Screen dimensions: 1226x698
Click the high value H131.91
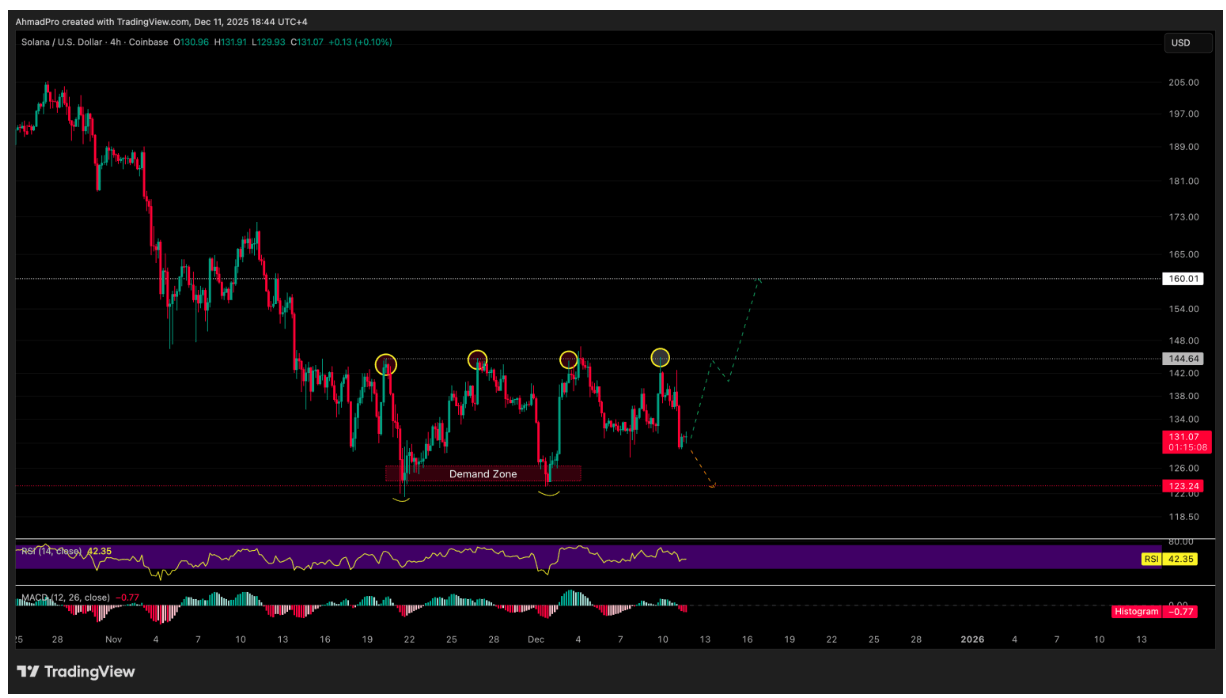(232, 42)
